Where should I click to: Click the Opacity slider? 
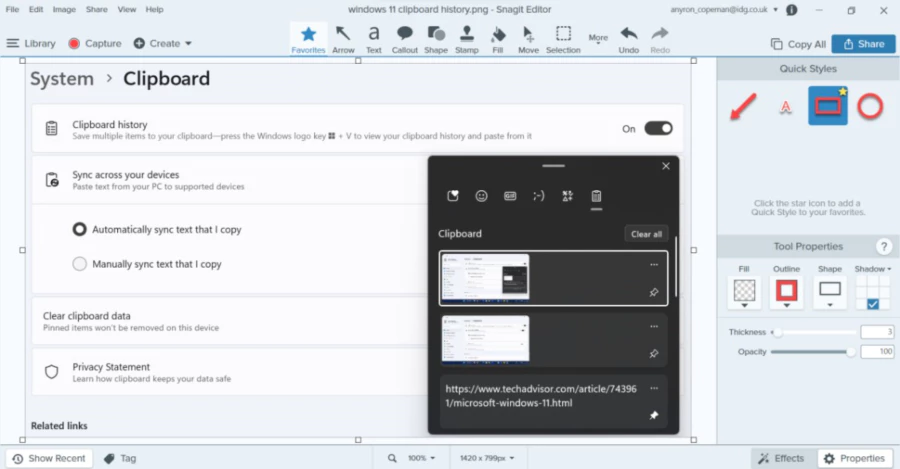815,352
